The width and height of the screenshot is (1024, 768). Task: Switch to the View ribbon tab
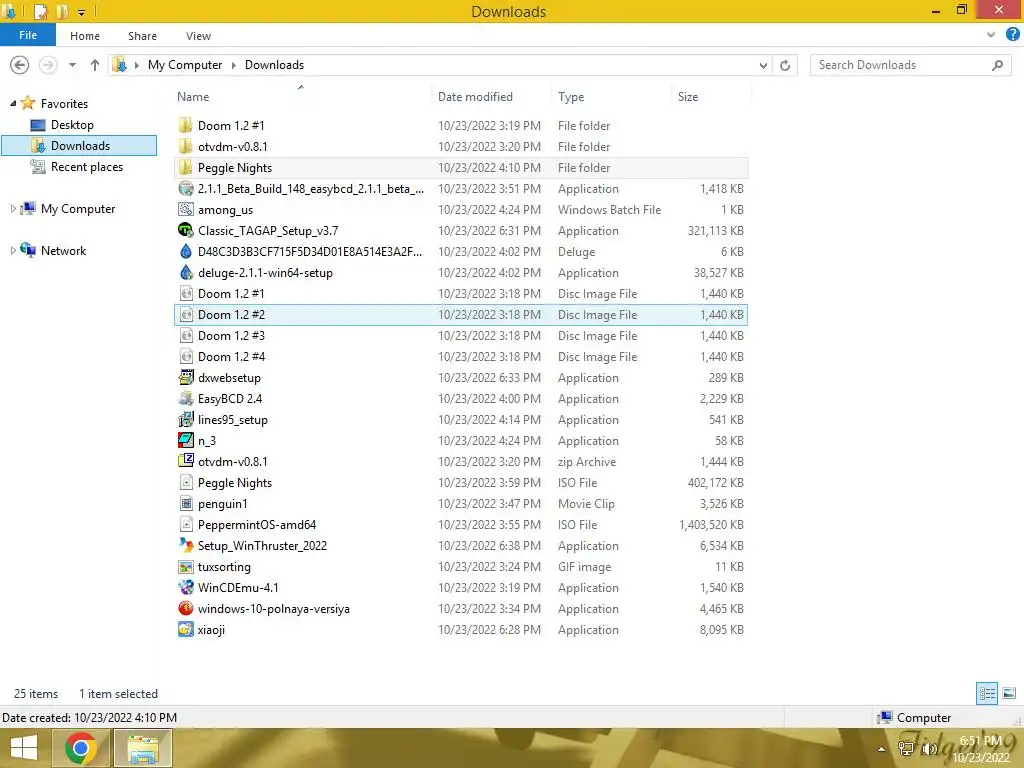[x=198, y=36]
